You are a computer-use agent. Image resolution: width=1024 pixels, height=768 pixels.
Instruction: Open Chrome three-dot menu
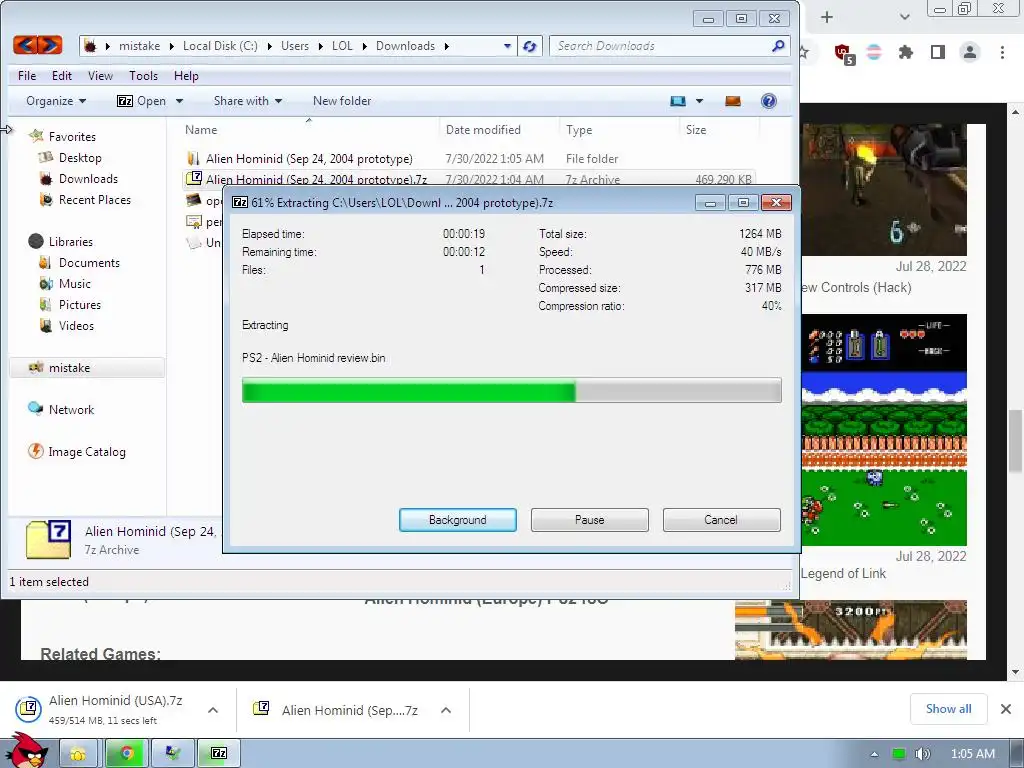pos(1002,52)
